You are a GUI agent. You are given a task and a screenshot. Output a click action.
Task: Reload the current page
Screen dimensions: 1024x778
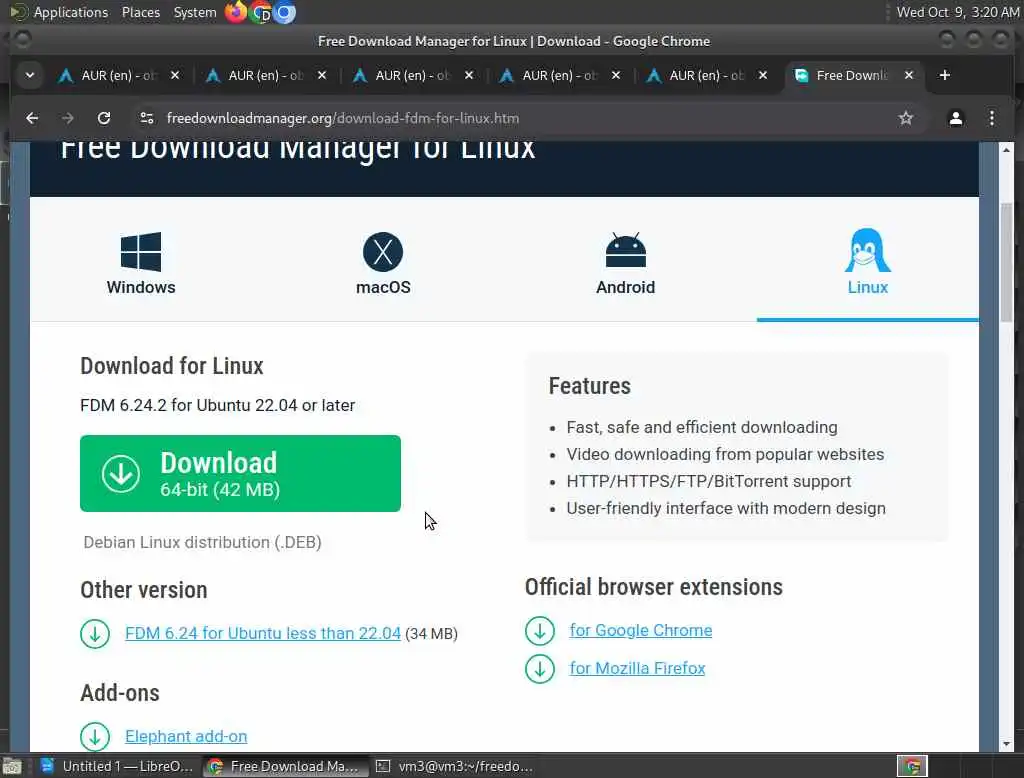pos(104,118)
